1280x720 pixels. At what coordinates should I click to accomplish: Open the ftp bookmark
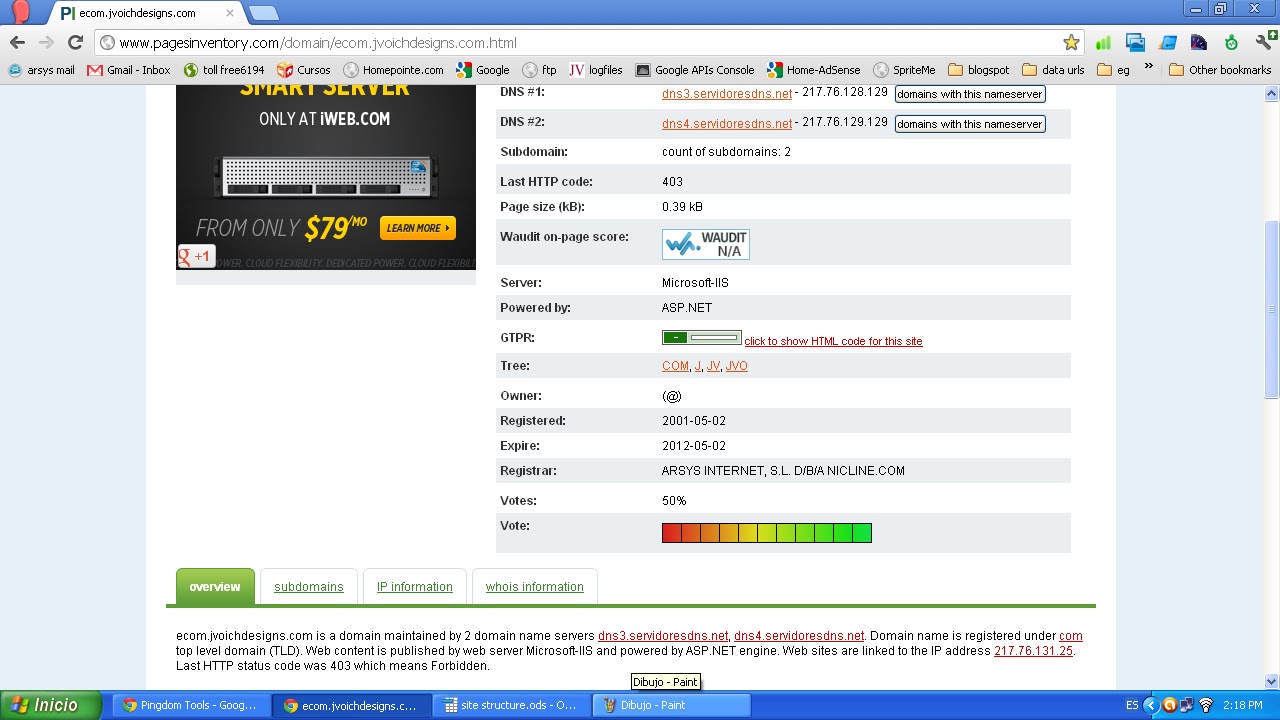539,70
